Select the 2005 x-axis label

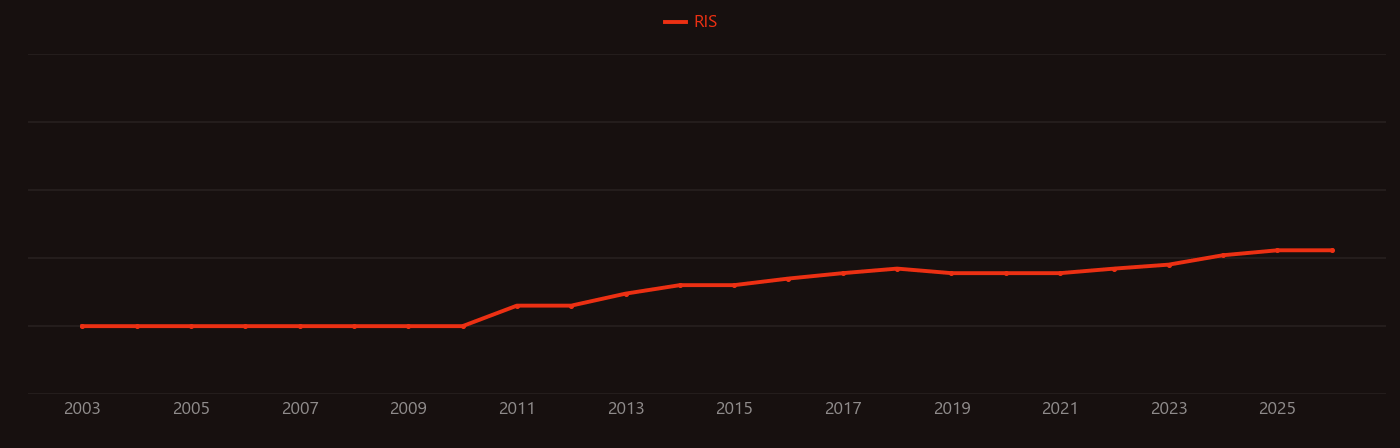click(191, 409)
